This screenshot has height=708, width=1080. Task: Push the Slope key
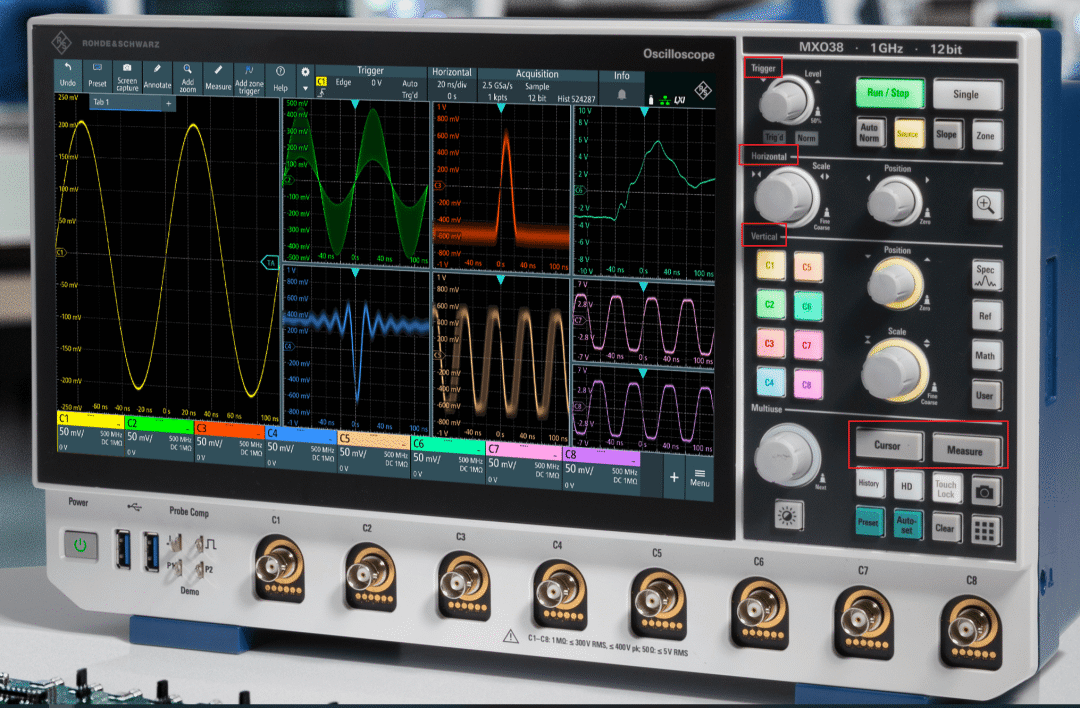[946, 135]
